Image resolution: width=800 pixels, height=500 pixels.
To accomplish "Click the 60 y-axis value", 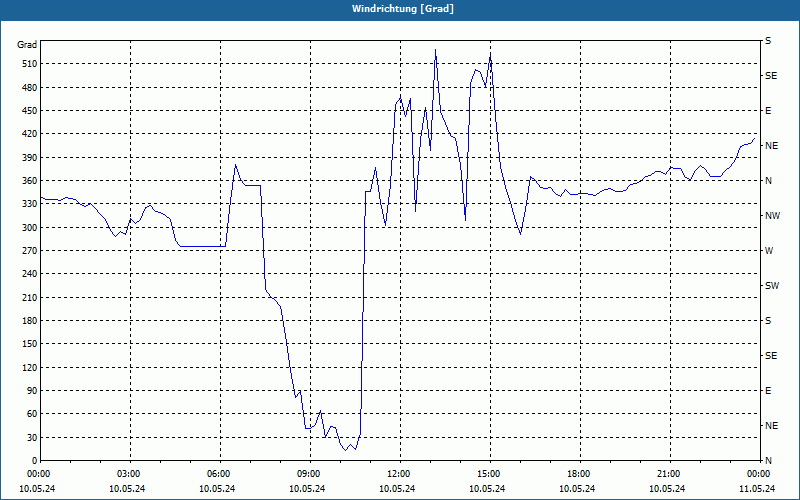I will coord(31,414).
